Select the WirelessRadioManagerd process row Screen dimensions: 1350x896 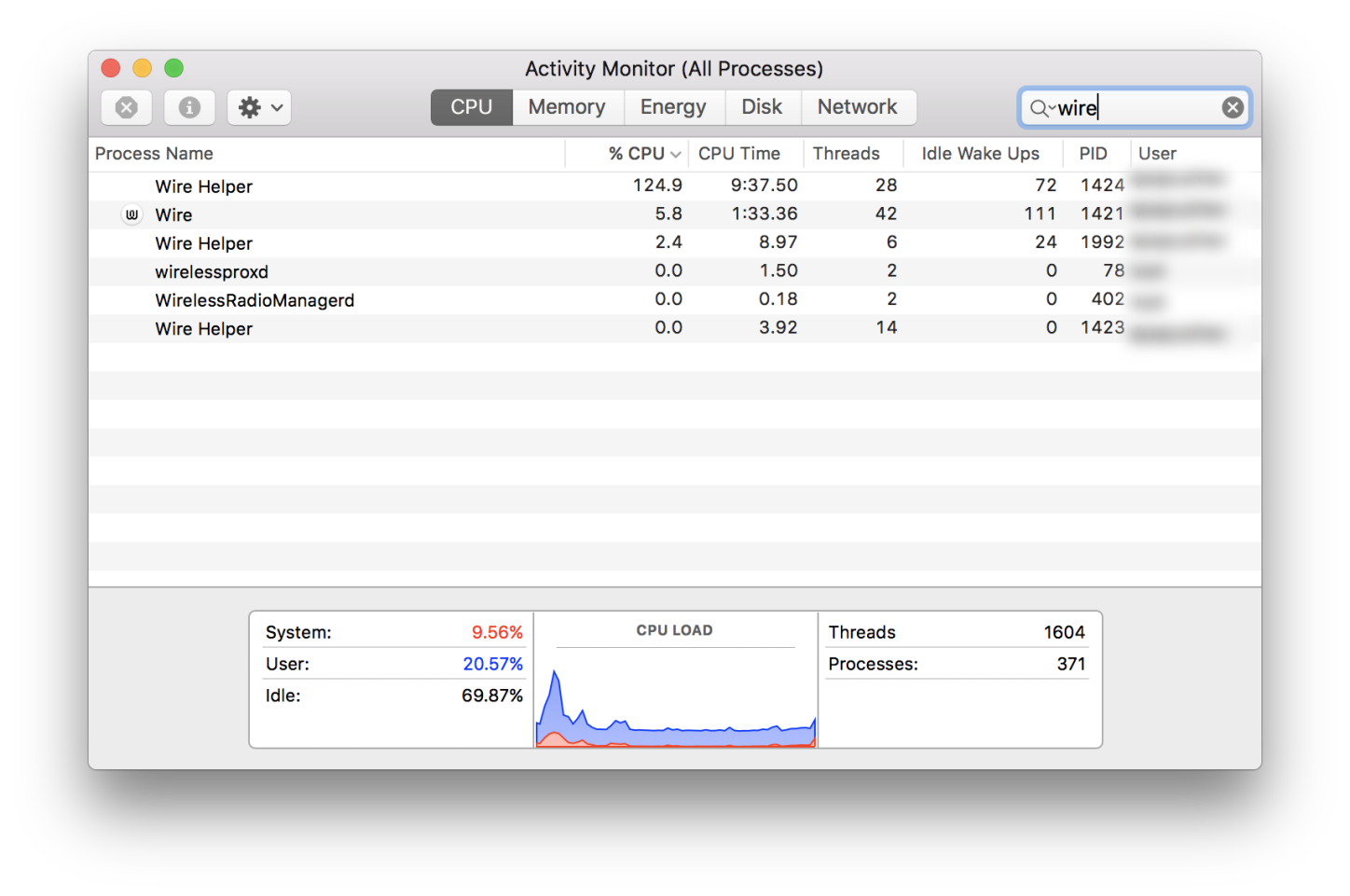pyautogui.click(x=675, y=300)
